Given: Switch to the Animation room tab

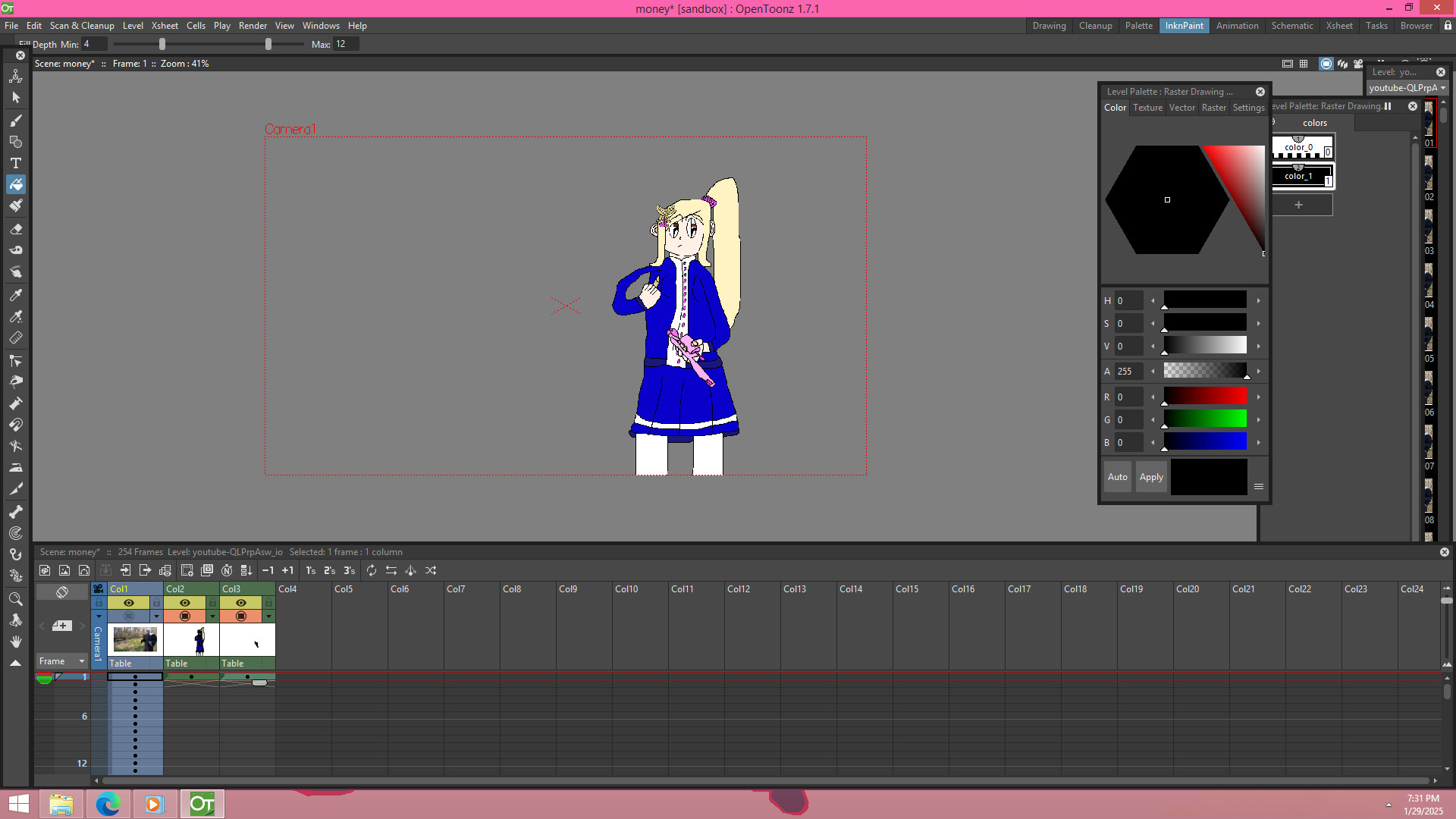Looking at the screenshot, I should [1237, 26].
